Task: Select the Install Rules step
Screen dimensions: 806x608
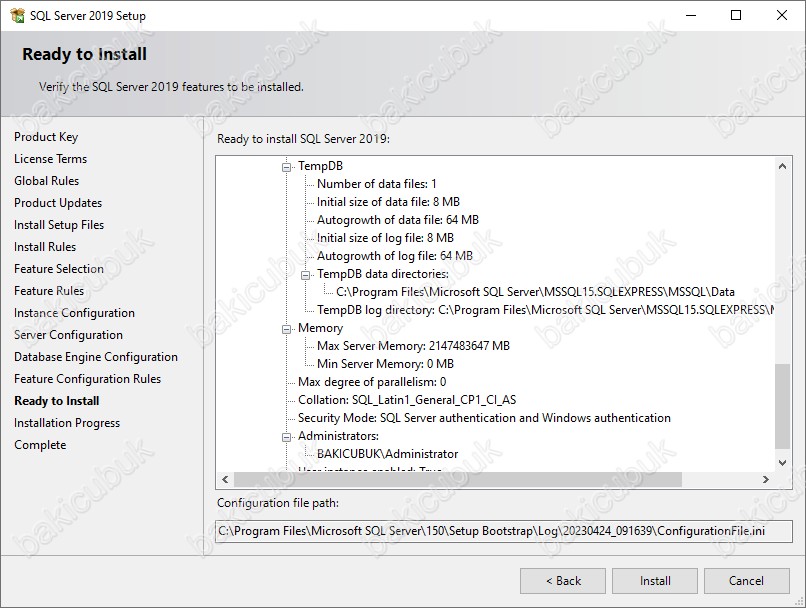Action: pos(45,247)
